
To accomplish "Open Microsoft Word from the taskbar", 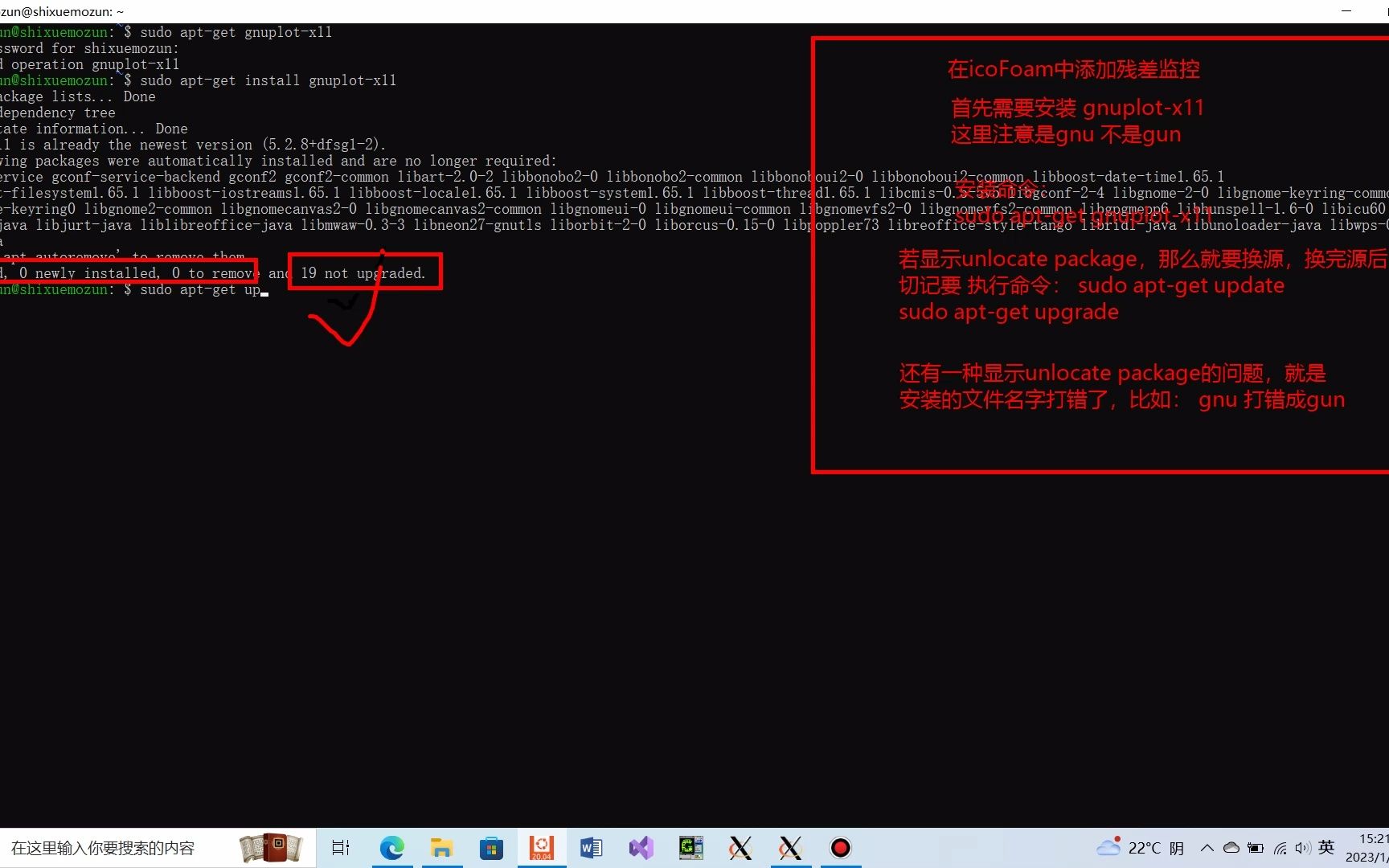I will (591, 848).
